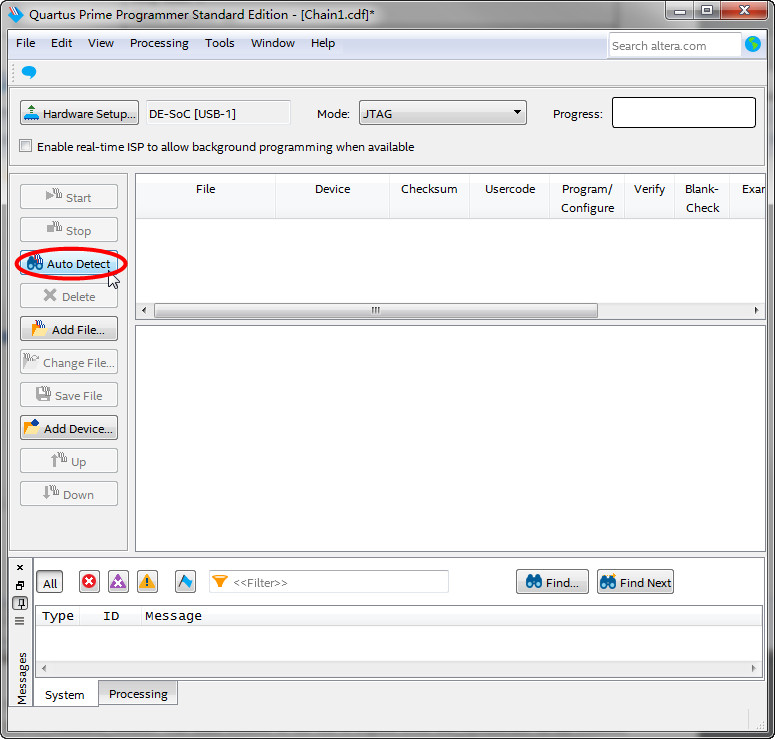Switch to the System messages tab
The height and width of the screenshot is (739, 775).
click(65, 695)
